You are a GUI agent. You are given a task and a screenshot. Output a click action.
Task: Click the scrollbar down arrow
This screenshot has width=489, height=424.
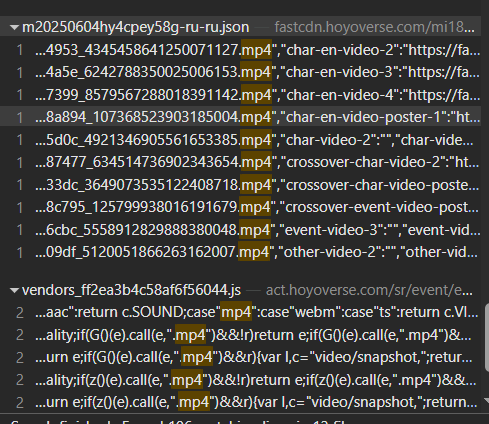(x=486, y=400)
